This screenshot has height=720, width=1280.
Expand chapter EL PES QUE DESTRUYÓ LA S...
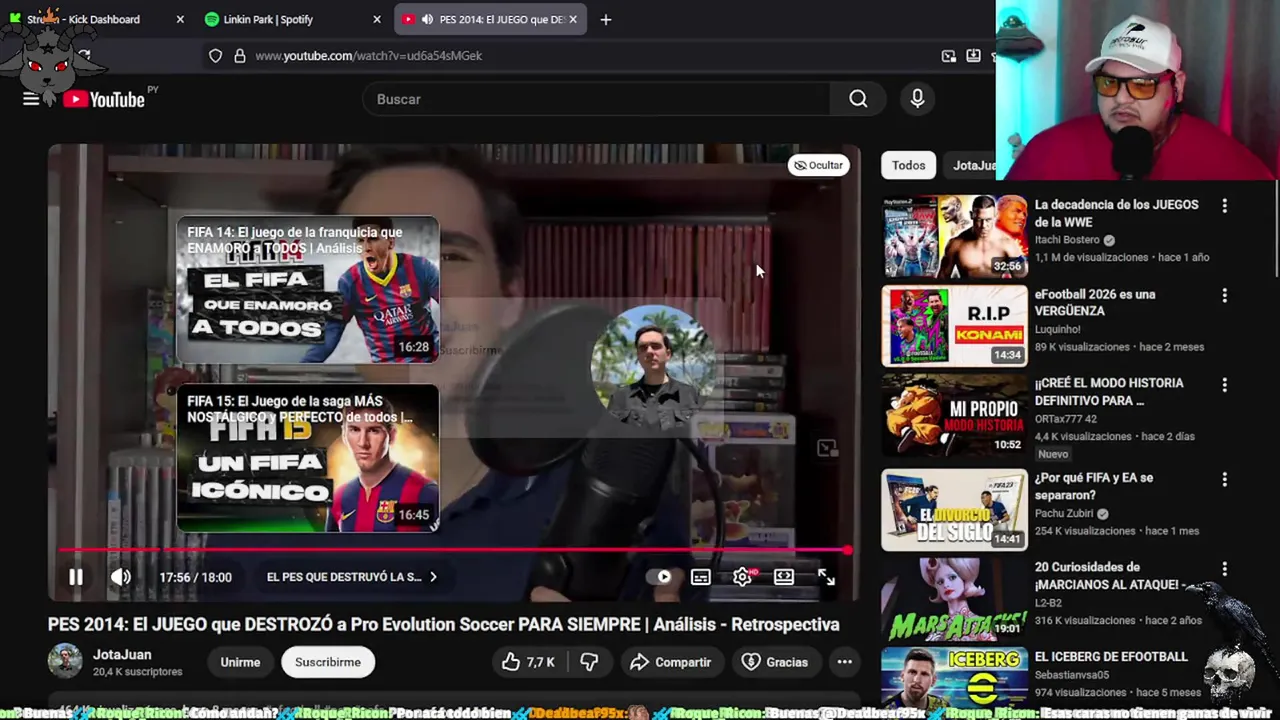[x=352, y=577]
